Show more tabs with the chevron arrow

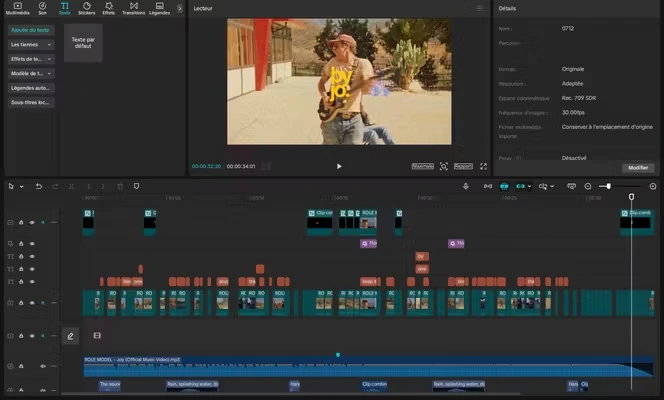coord(180,8)
